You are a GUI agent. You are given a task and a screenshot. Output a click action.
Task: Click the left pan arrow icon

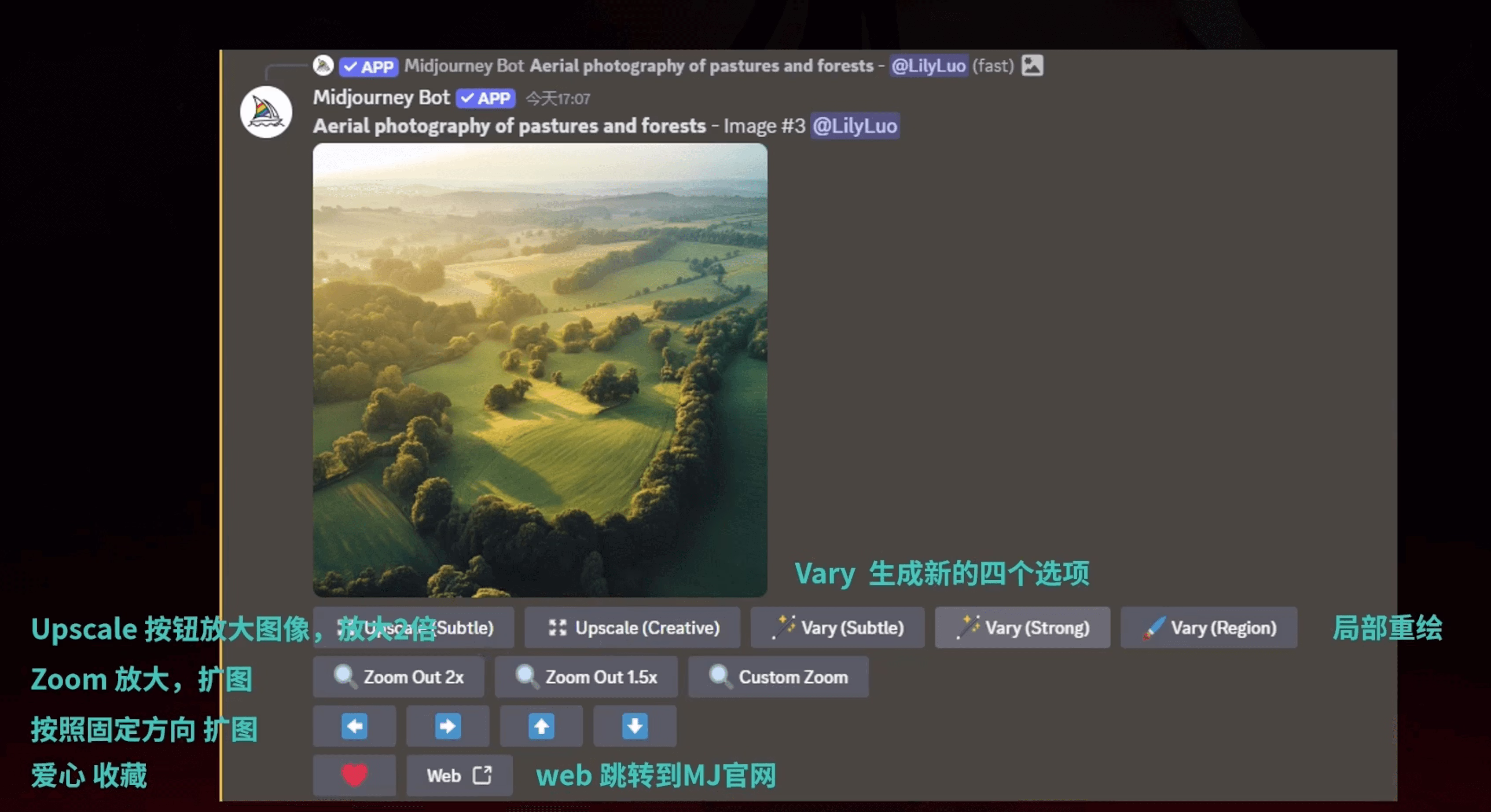tap(355, 726)
